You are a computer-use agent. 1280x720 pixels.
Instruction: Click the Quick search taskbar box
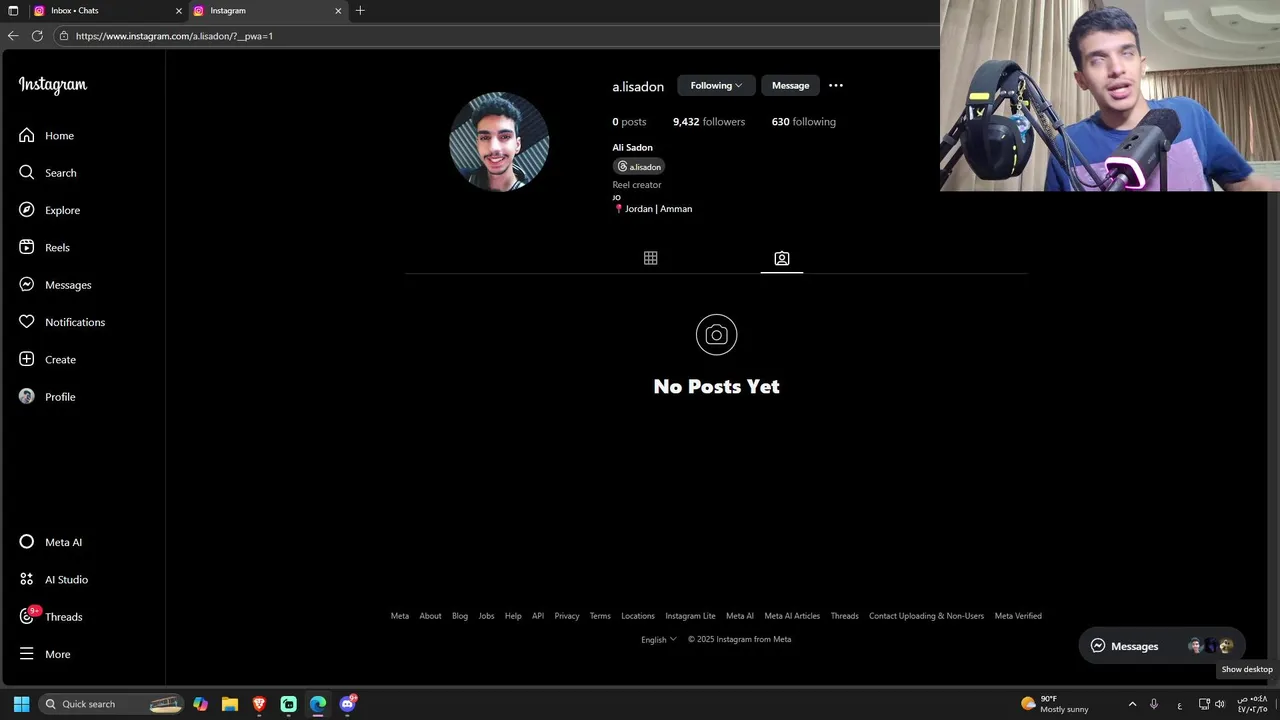(x=112, y=704)
